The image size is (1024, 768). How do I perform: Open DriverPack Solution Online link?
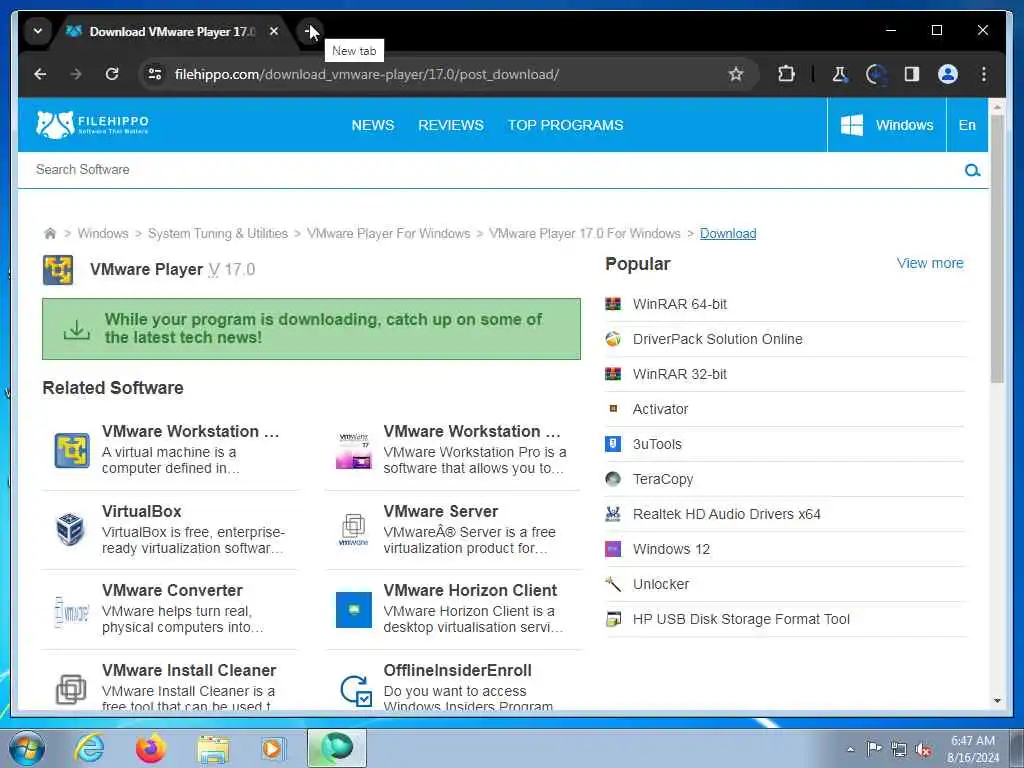[x=717, y=339]
